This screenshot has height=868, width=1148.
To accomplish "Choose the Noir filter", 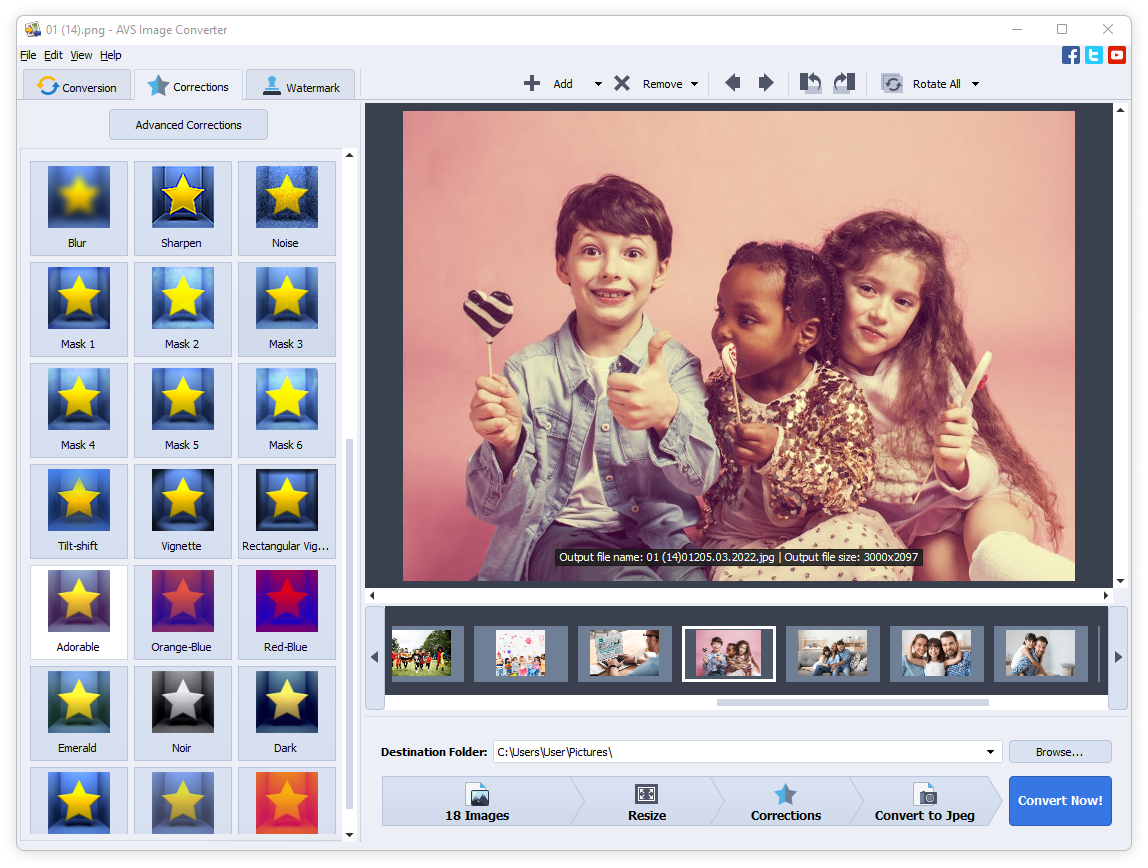I will [x=182, y=713].
